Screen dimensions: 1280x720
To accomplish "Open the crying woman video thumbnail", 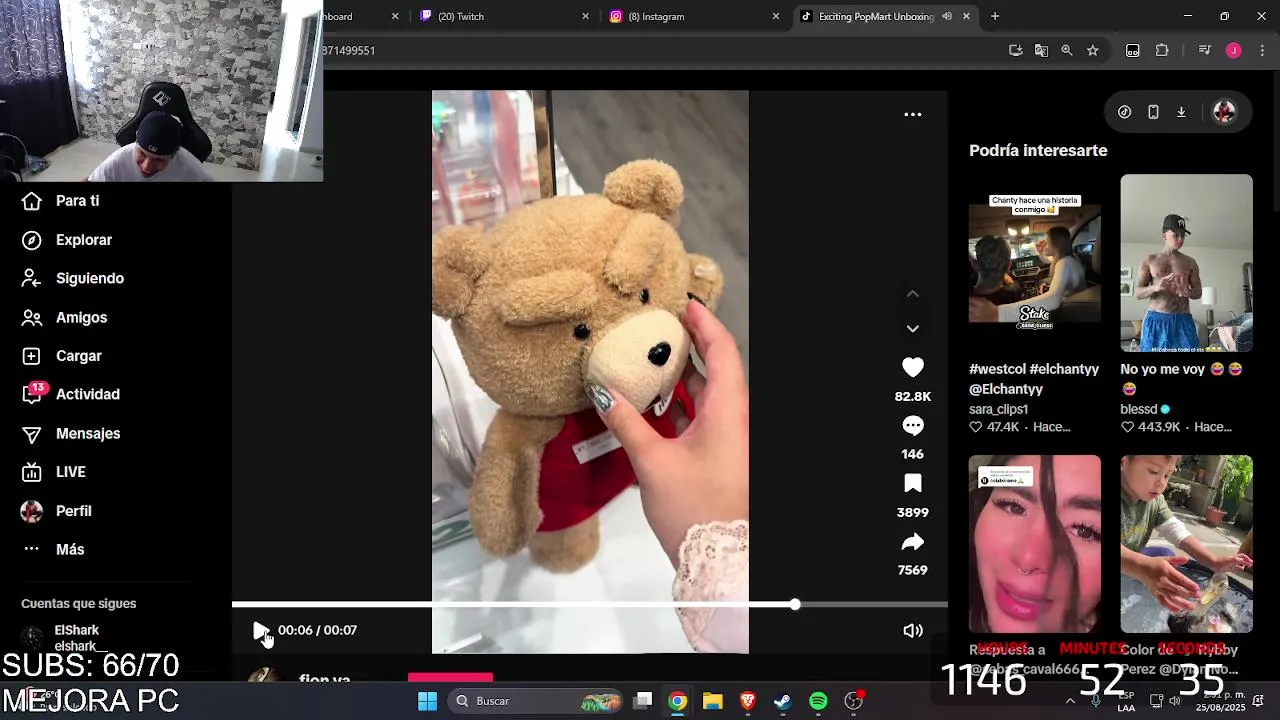I will (x=1034, y=544).
